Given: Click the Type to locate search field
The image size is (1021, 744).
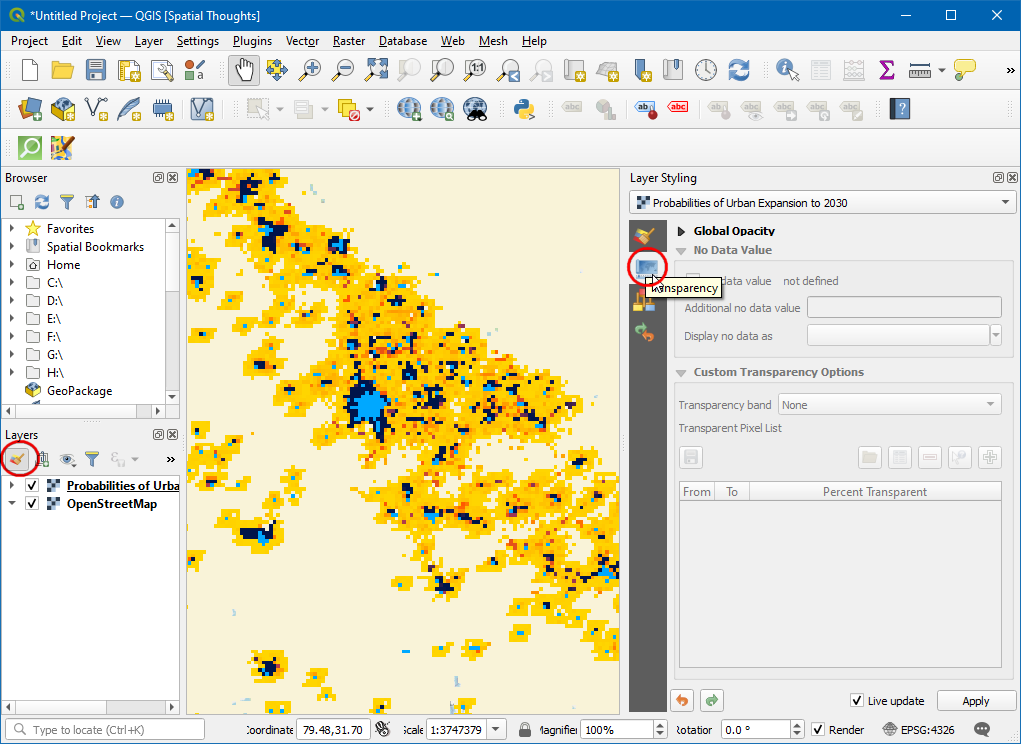Looking at the screenshot, I should pos(105,730).
